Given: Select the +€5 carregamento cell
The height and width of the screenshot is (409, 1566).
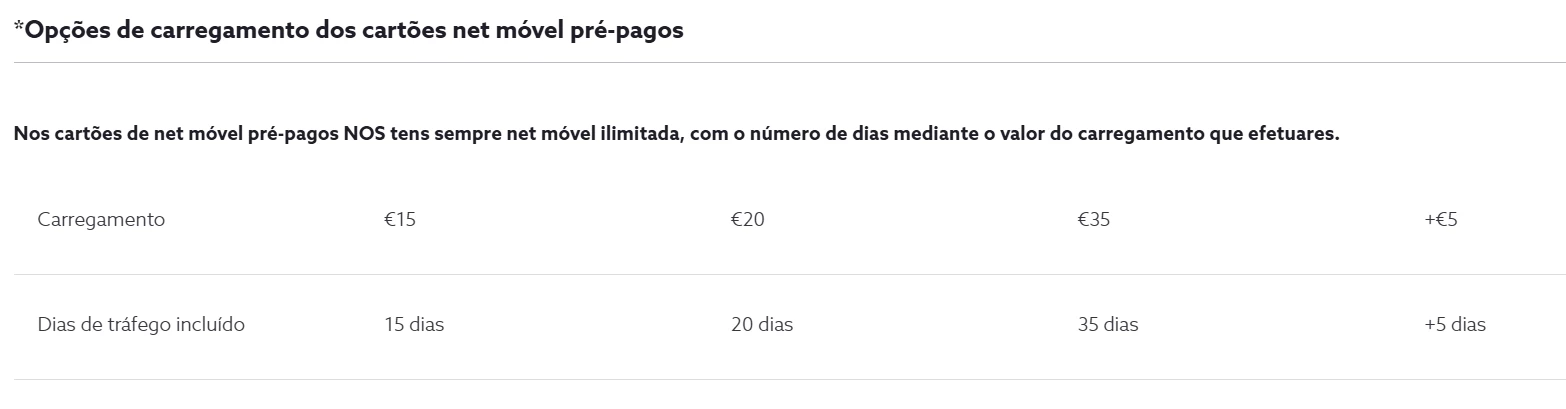Looking at the screenshot, I should click(1440, 220).
